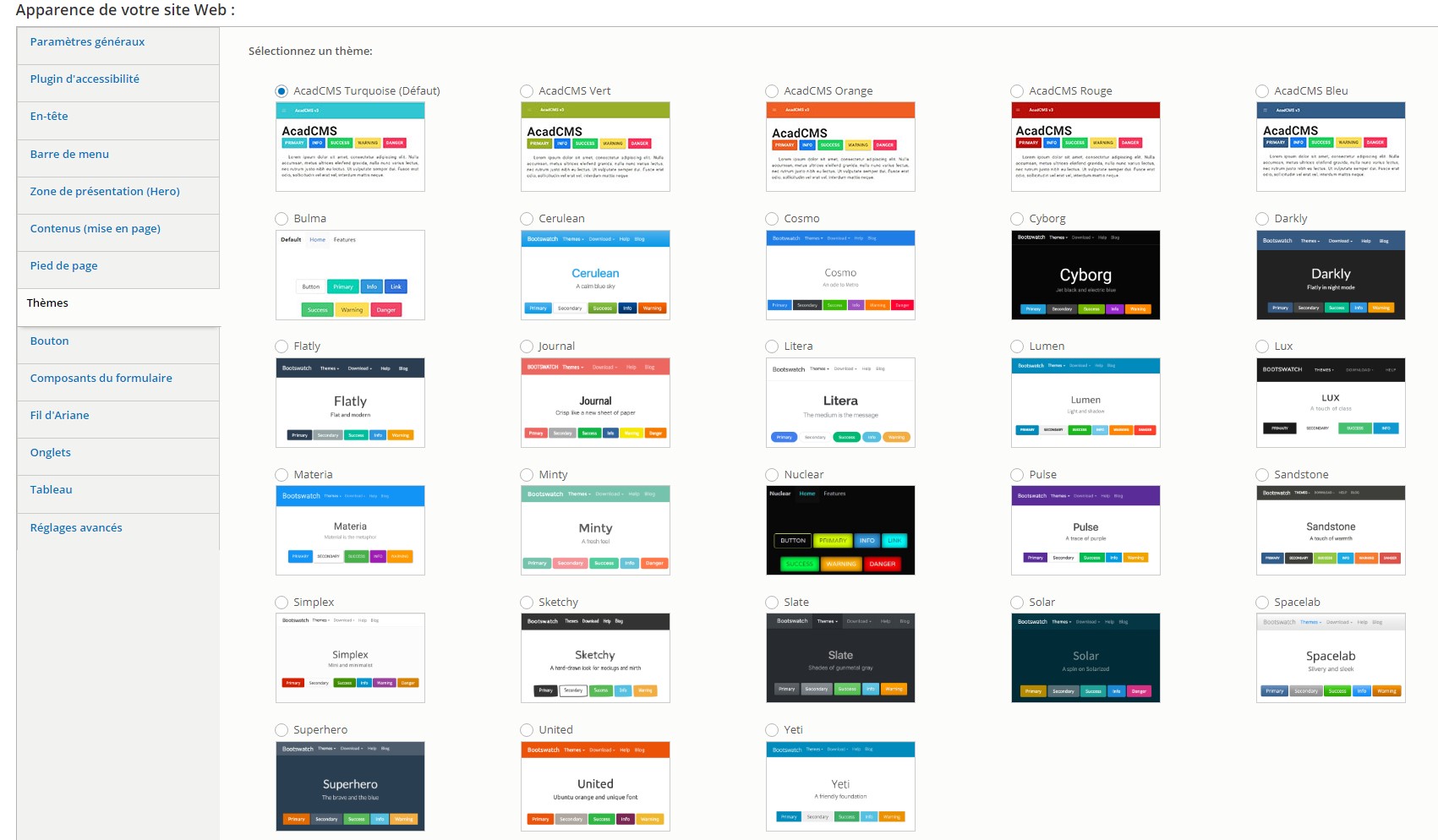Click the active Thèmes tab
This screenshot has height=840, width=1438.
[x=118, y=308]
